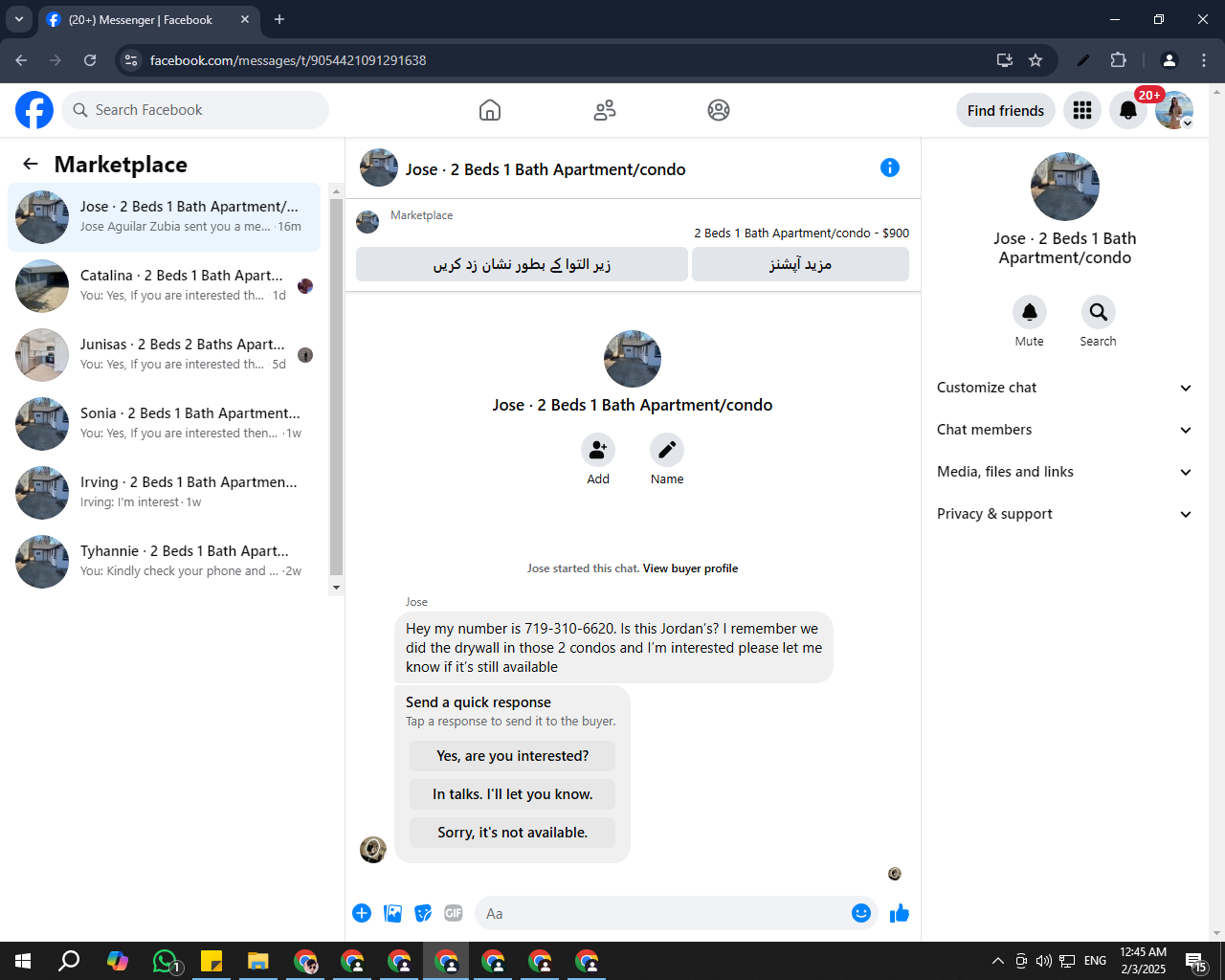This screenshot has height=980, width=1225.
Task: Open the Windows Start menu
Action: tap(23, 961)
